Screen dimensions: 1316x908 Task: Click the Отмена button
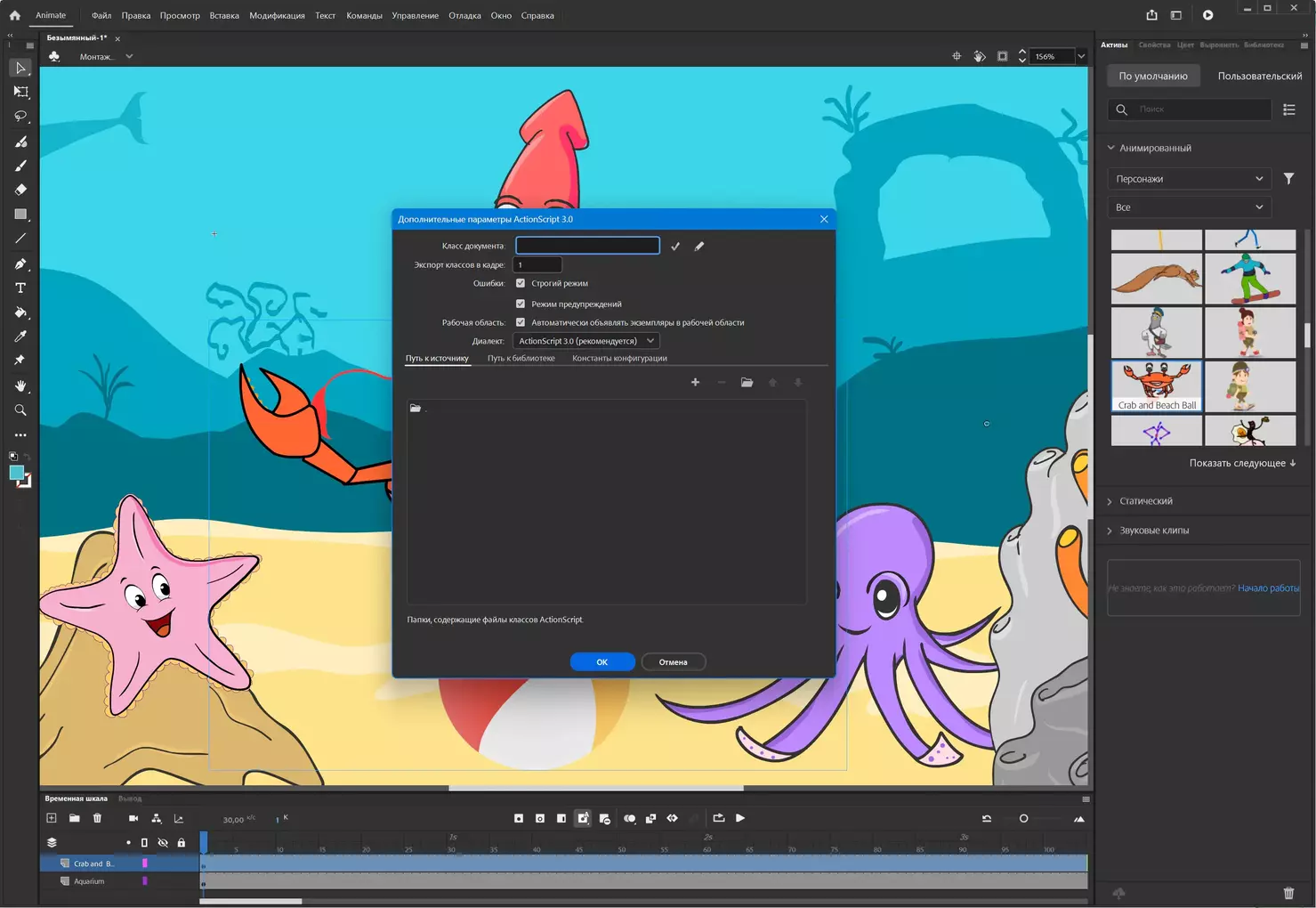pos(673,662)
